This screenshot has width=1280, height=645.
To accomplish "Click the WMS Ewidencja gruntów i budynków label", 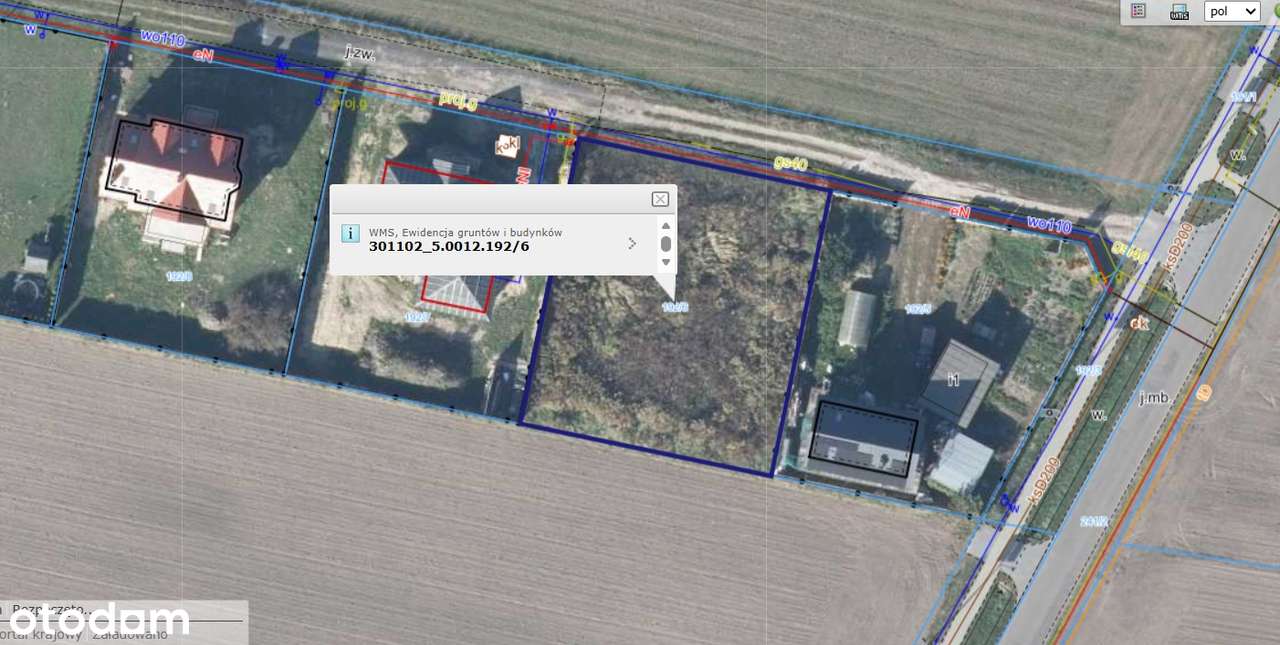I will click(466, 232).
